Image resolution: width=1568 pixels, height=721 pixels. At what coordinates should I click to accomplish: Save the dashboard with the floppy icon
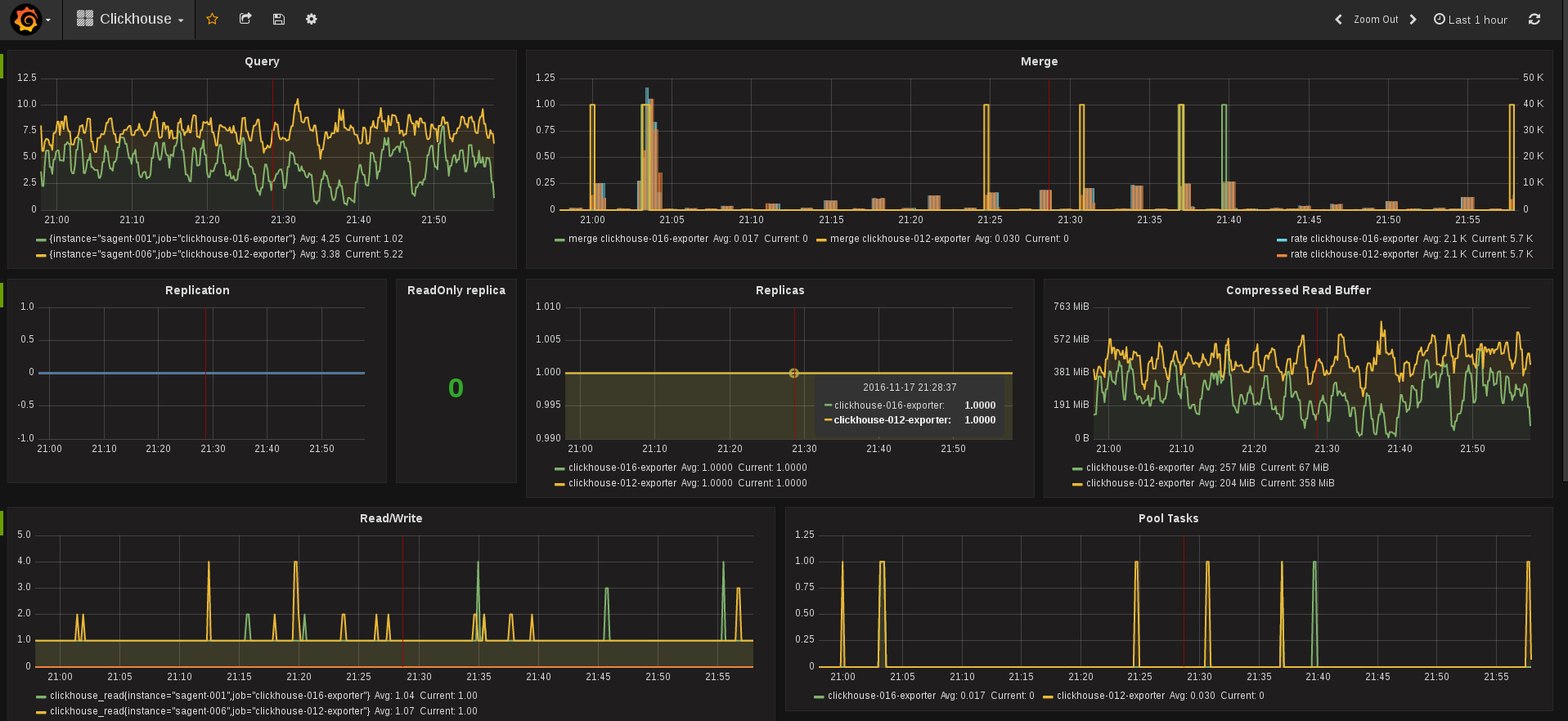279,19
